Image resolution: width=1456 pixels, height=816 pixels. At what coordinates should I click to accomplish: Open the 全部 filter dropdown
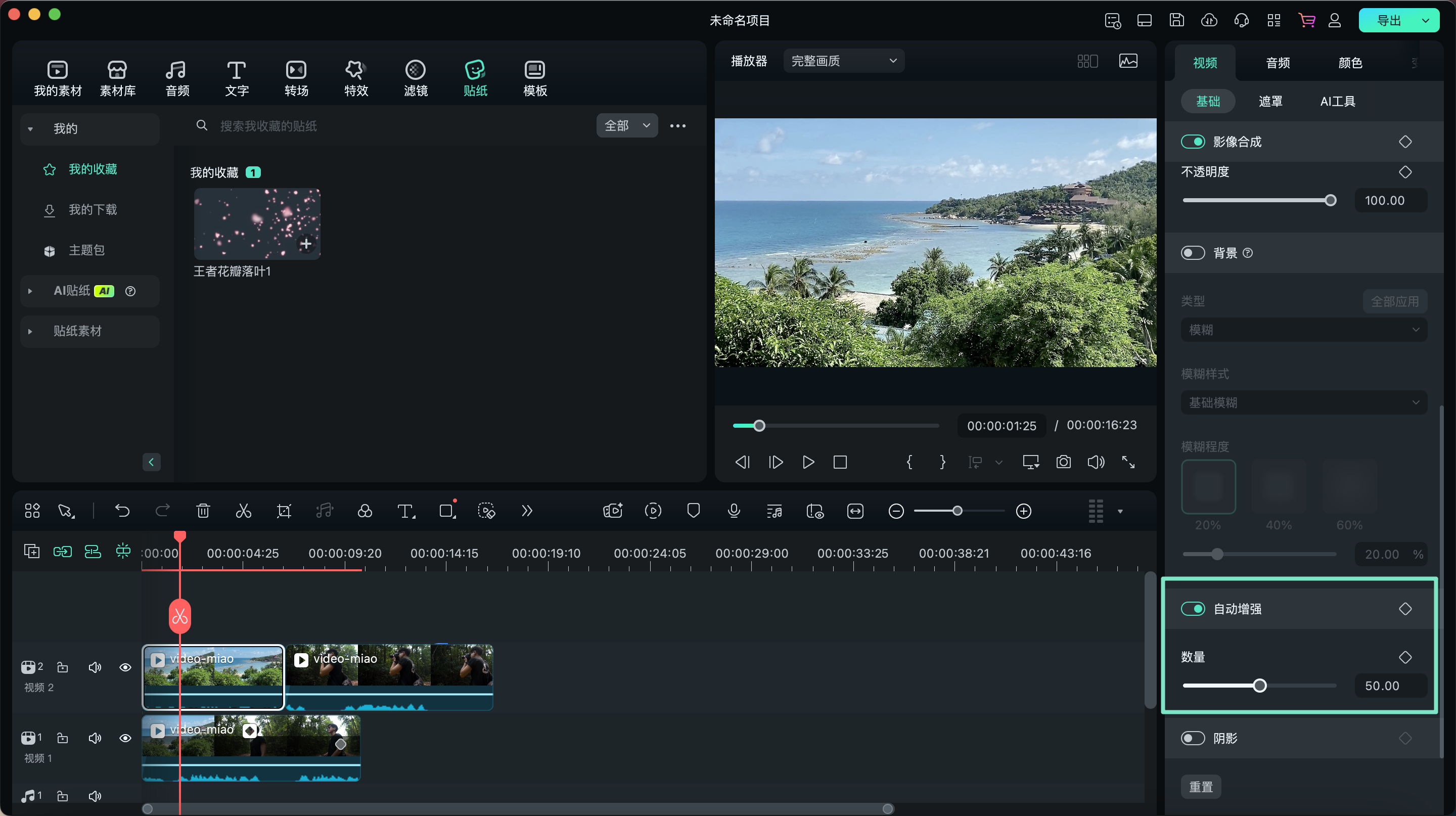click(627, 125)
